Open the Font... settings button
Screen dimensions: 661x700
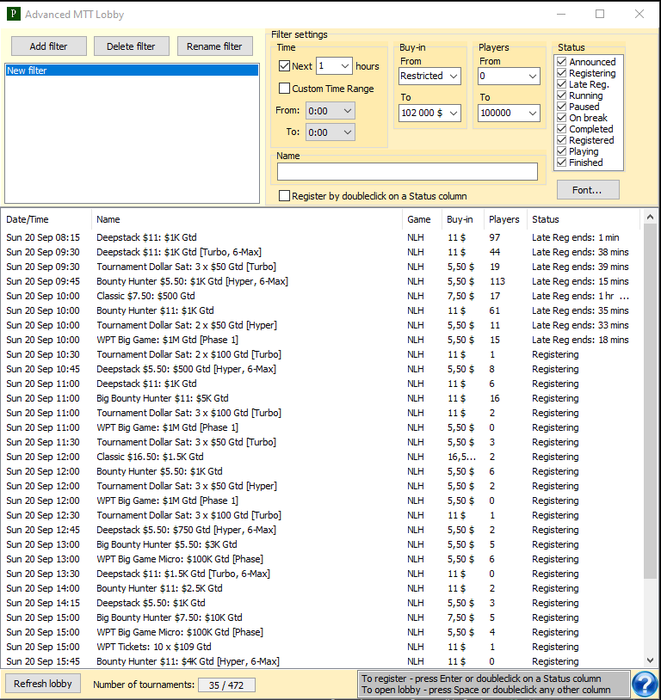[587, 190]
